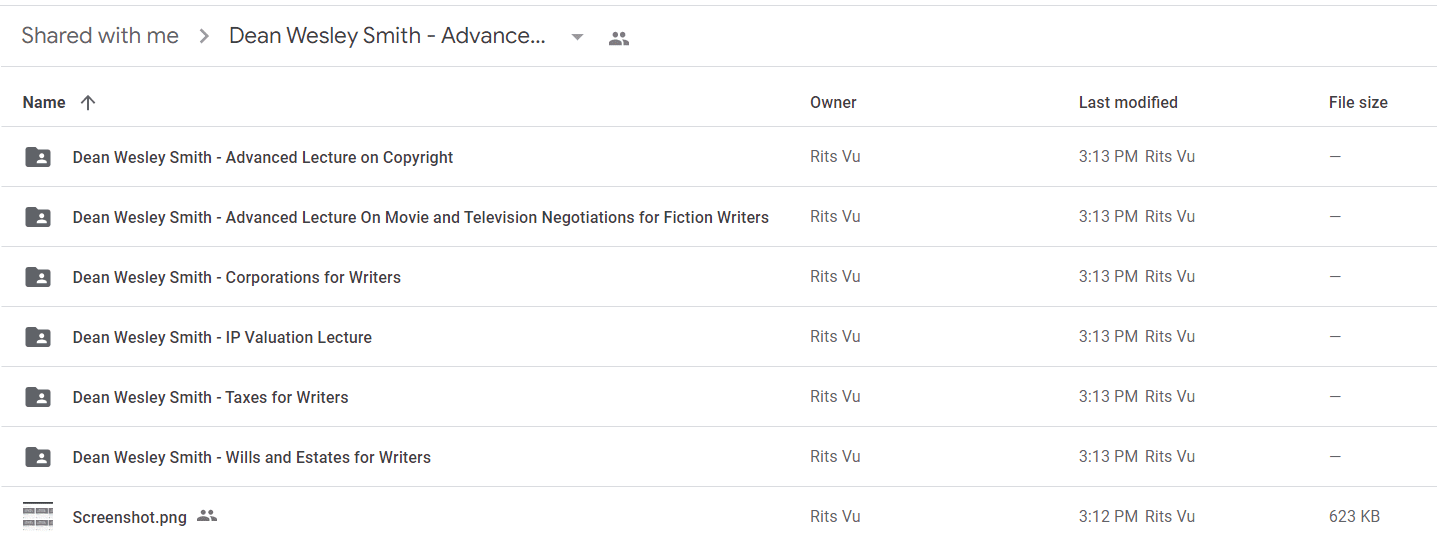
Task: Click the Last modified column header
Action: [1128, 102]
